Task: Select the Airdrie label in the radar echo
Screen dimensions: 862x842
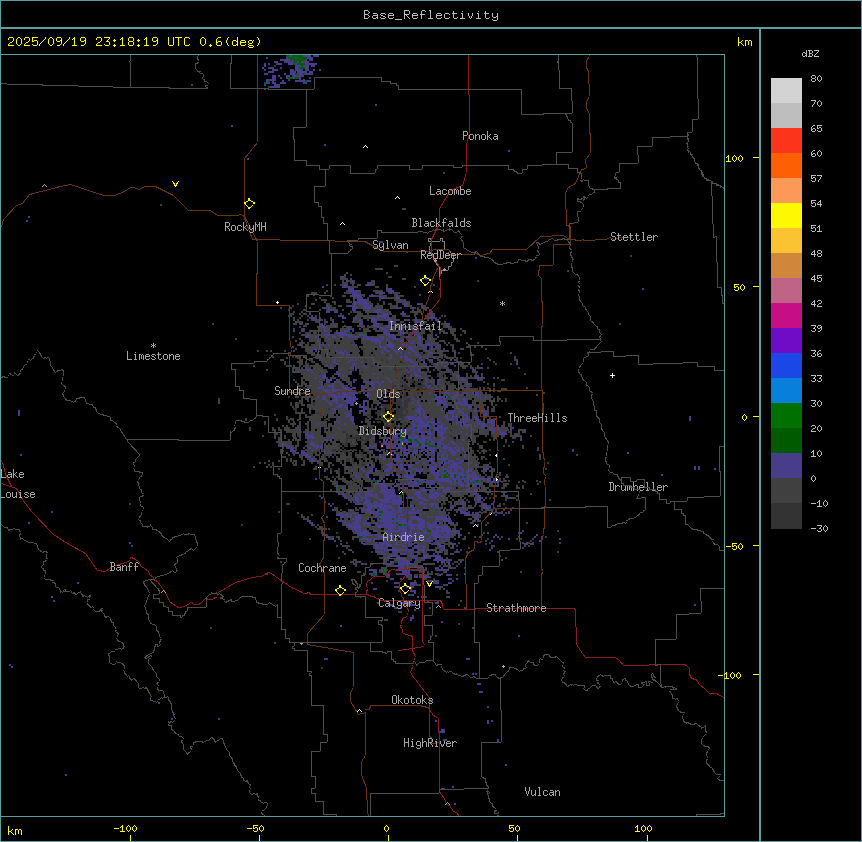Action: [x=403, y=537]
